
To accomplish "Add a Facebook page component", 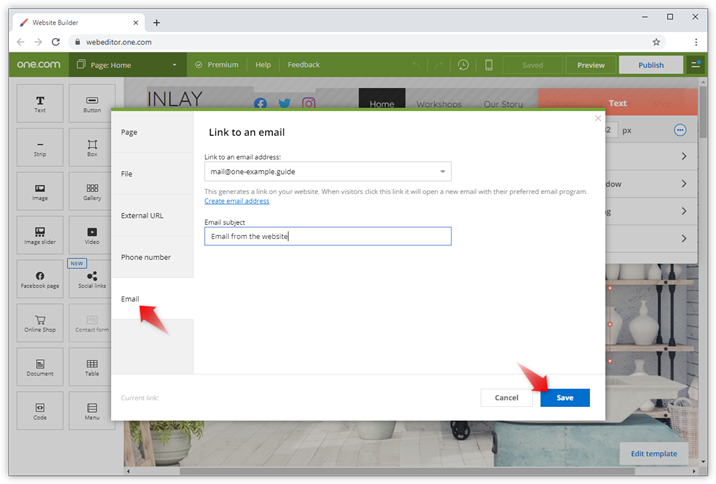I will [x=40, y=279].
